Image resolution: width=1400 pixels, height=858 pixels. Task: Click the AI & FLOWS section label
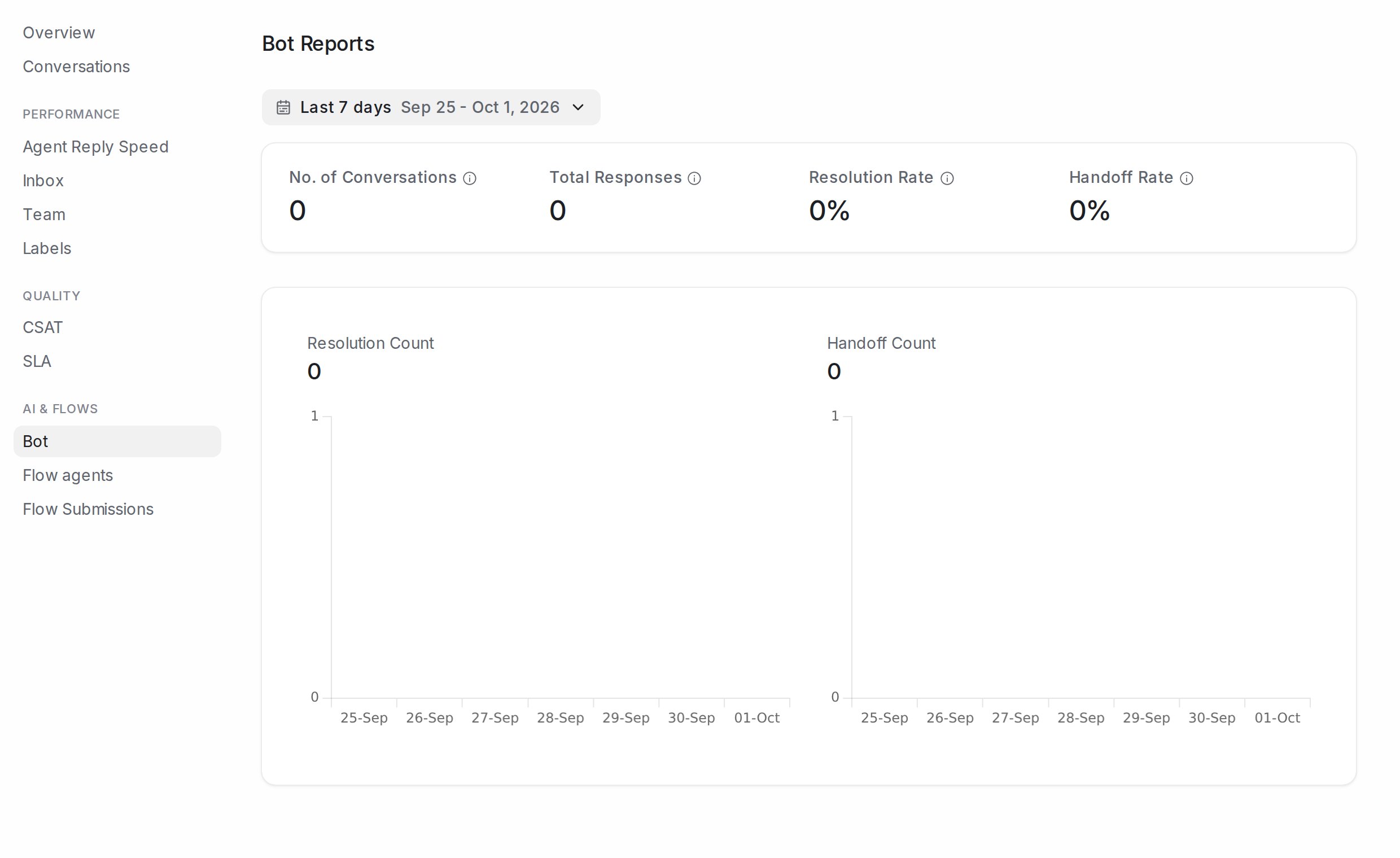(x=60, y=409)
